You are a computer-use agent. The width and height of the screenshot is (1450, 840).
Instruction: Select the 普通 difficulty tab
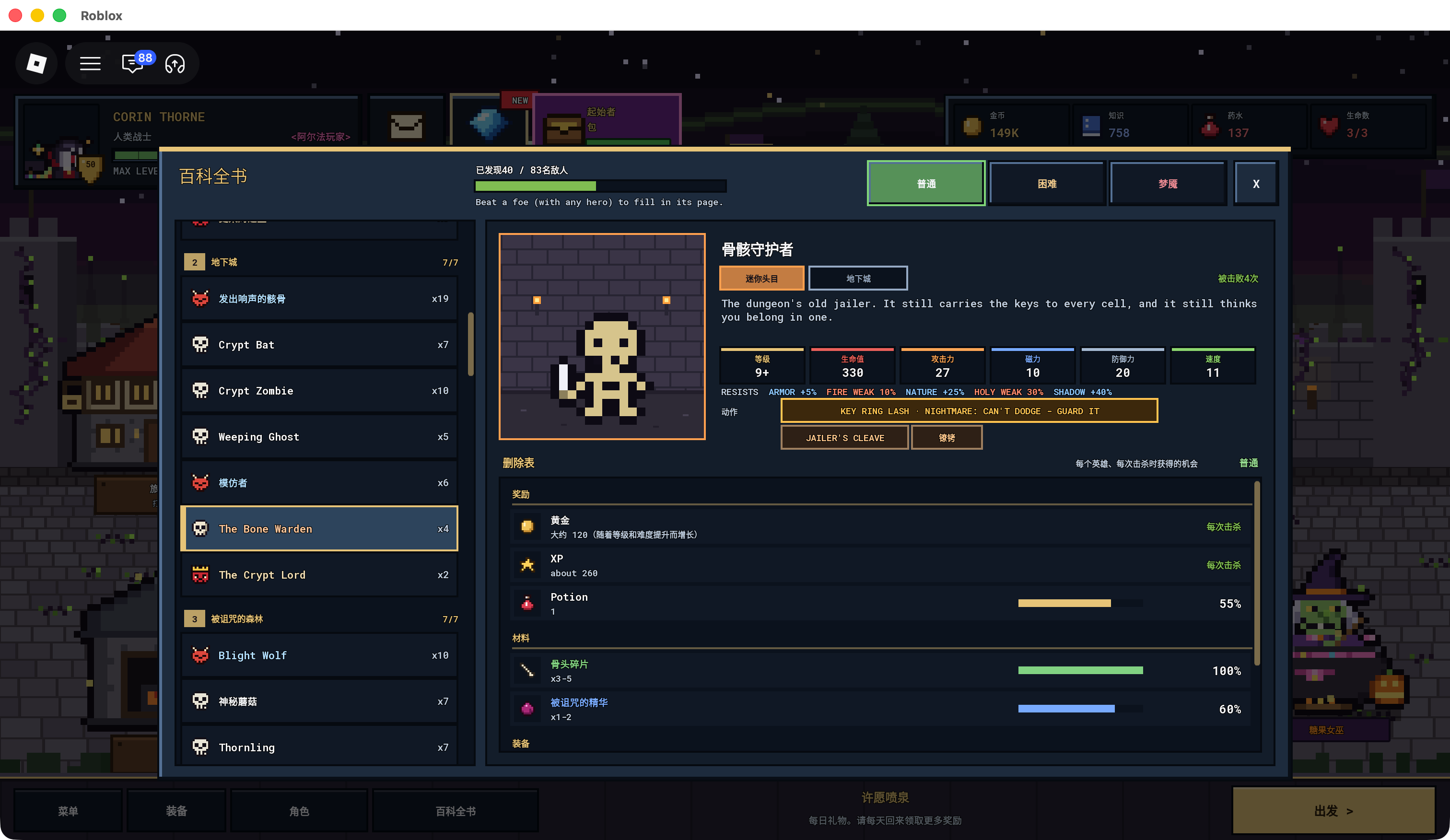[926, 184]
